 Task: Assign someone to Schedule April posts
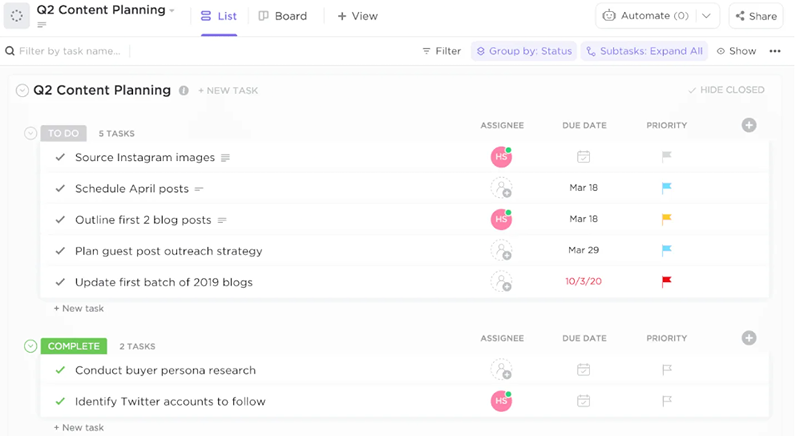point(501,188)
